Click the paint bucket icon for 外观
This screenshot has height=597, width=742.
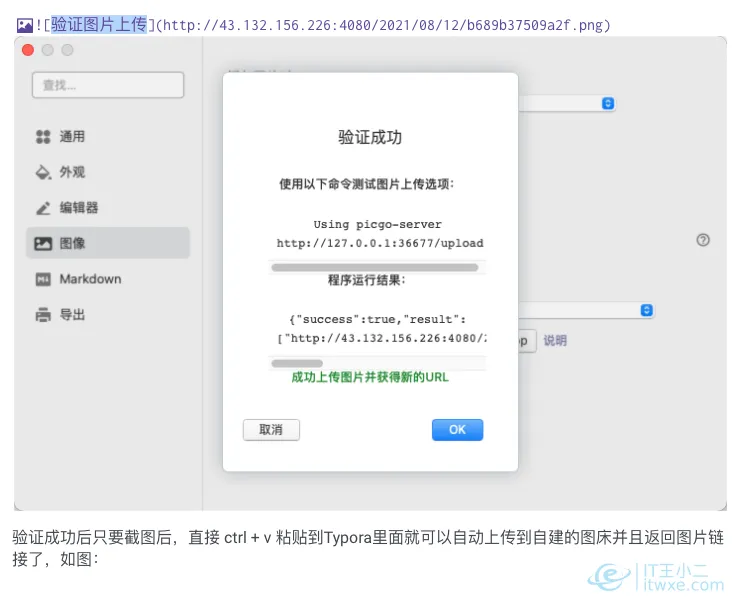pos(43,172)
